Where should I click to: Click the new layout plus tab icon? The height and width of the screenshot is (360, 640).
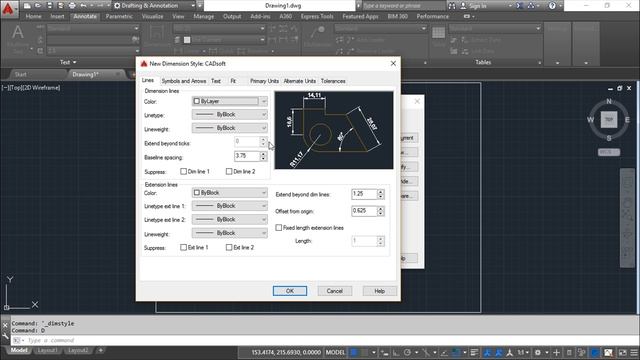[x=100, y=350]
